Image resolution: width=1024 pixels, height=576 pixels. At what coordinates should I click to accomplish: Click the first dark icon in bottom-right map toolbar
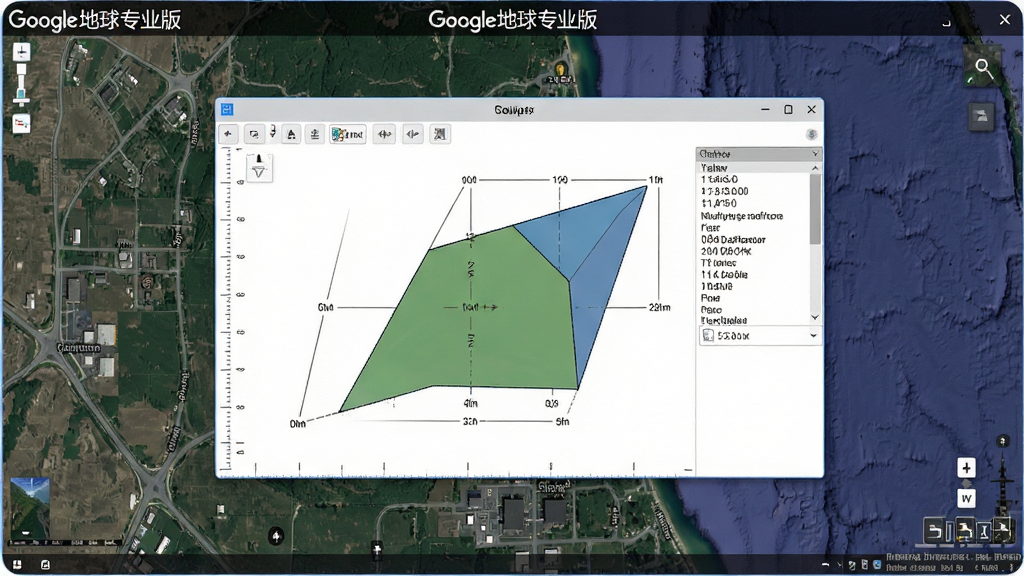(935, 531)
